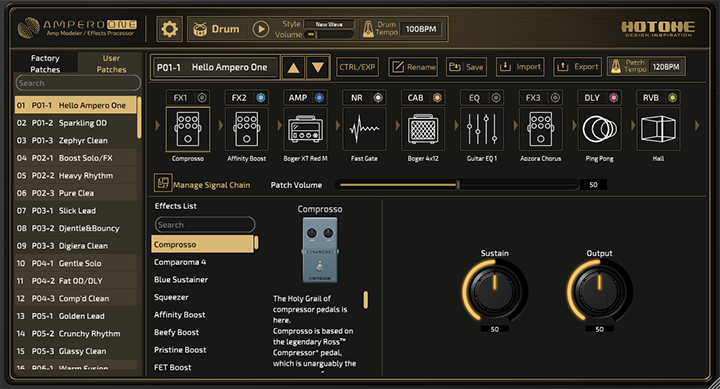The image size is (720, 389).
Task: Select the Hall reverb cube icon
Action: click(658, 129)
